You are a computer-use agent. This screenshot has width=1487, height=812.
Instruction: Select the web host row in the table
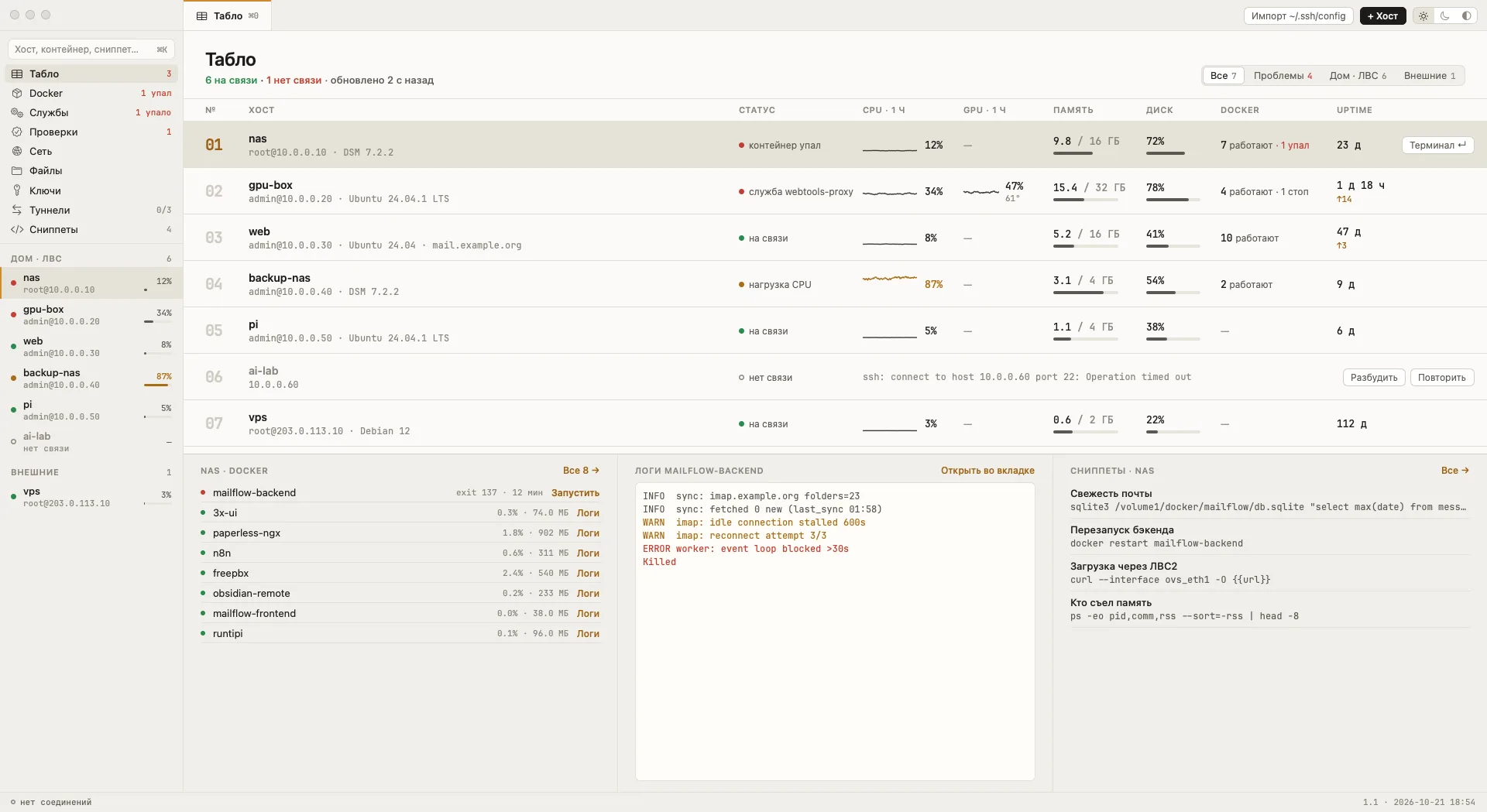coord(835,238)
